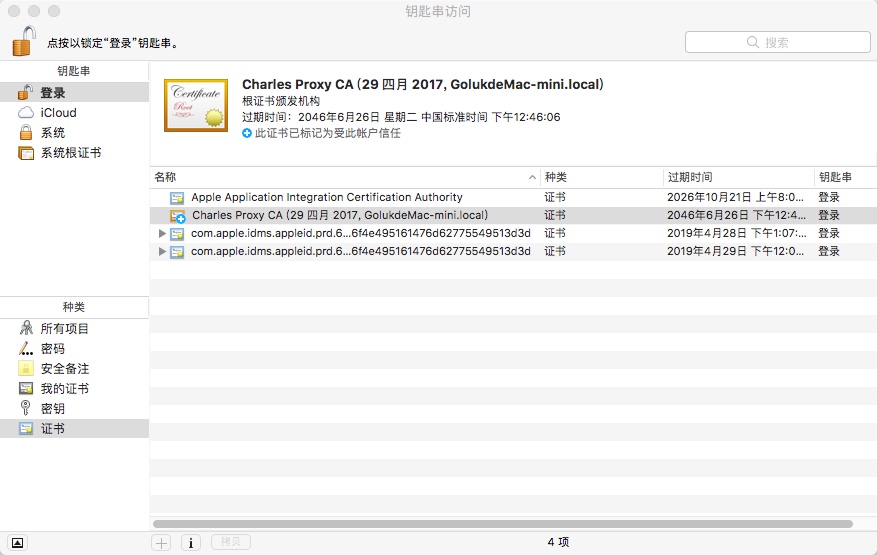Image resolution: width=877 pixels, height=555 pixels.
Task: Sort the list by 种类 column
Action: click(602, 177)
